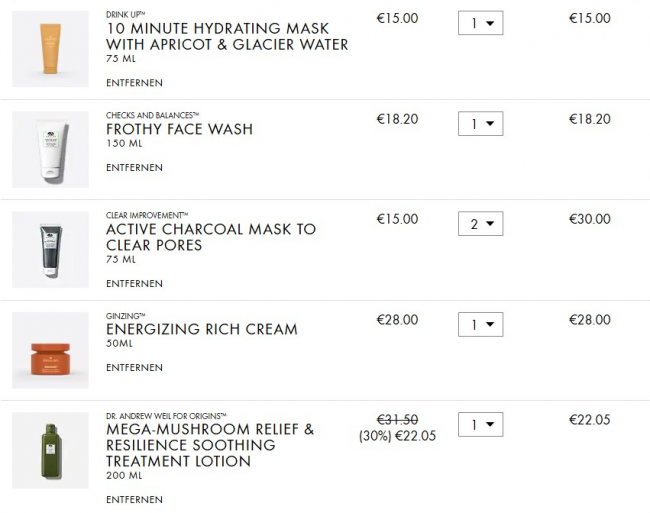The height and width of the screenshot is (513, 650).
Task: Open the apricot hydrating mask product thumbnail
Action: (50, 49)
